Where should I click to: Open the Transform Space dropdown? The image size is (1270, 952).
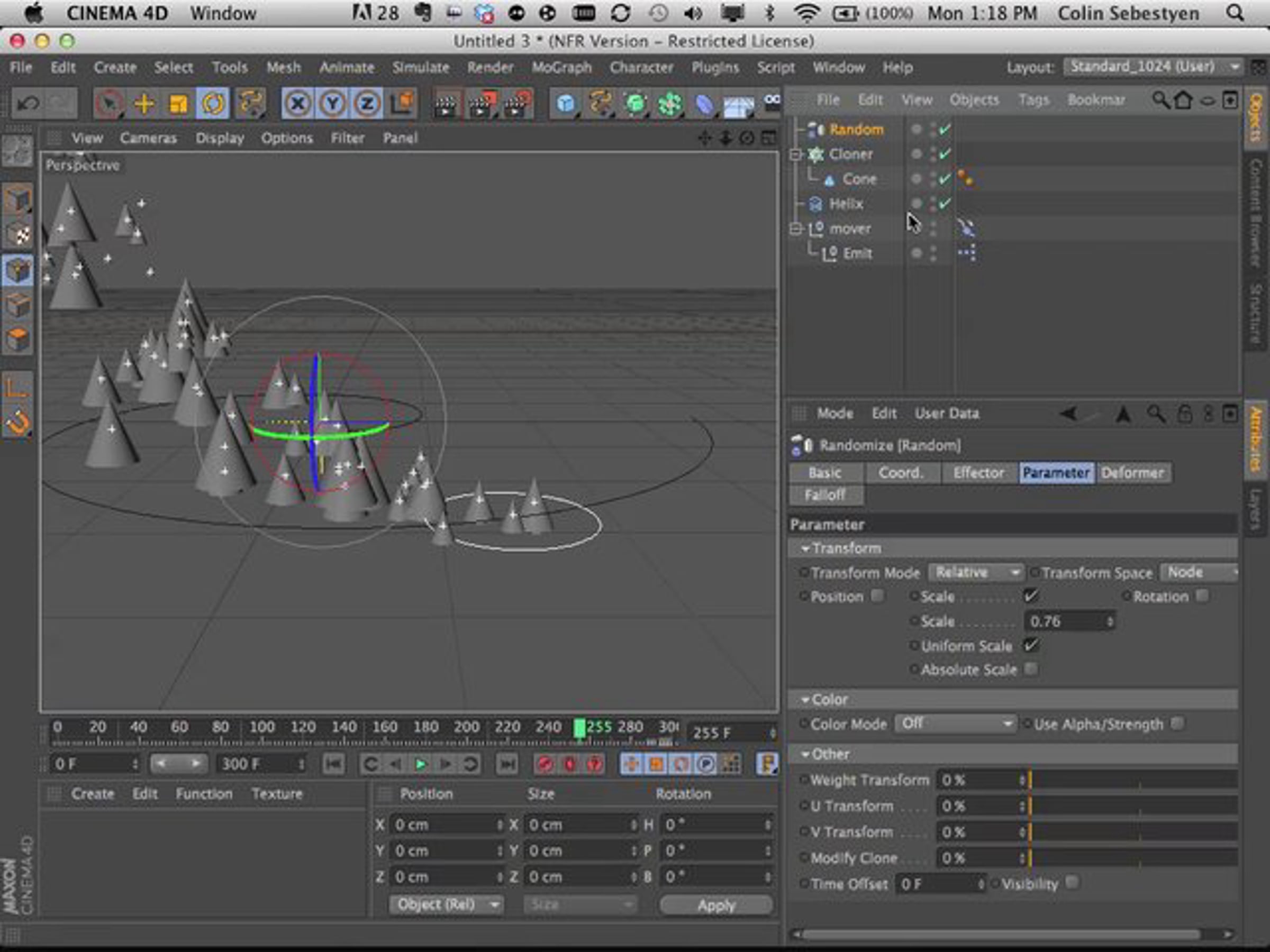pos(1199,572)
